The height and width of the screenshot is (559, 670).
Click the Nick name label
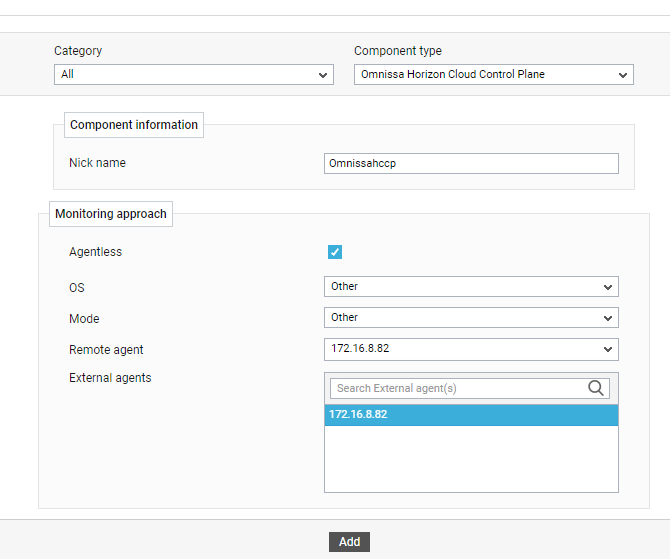(97, 163)
